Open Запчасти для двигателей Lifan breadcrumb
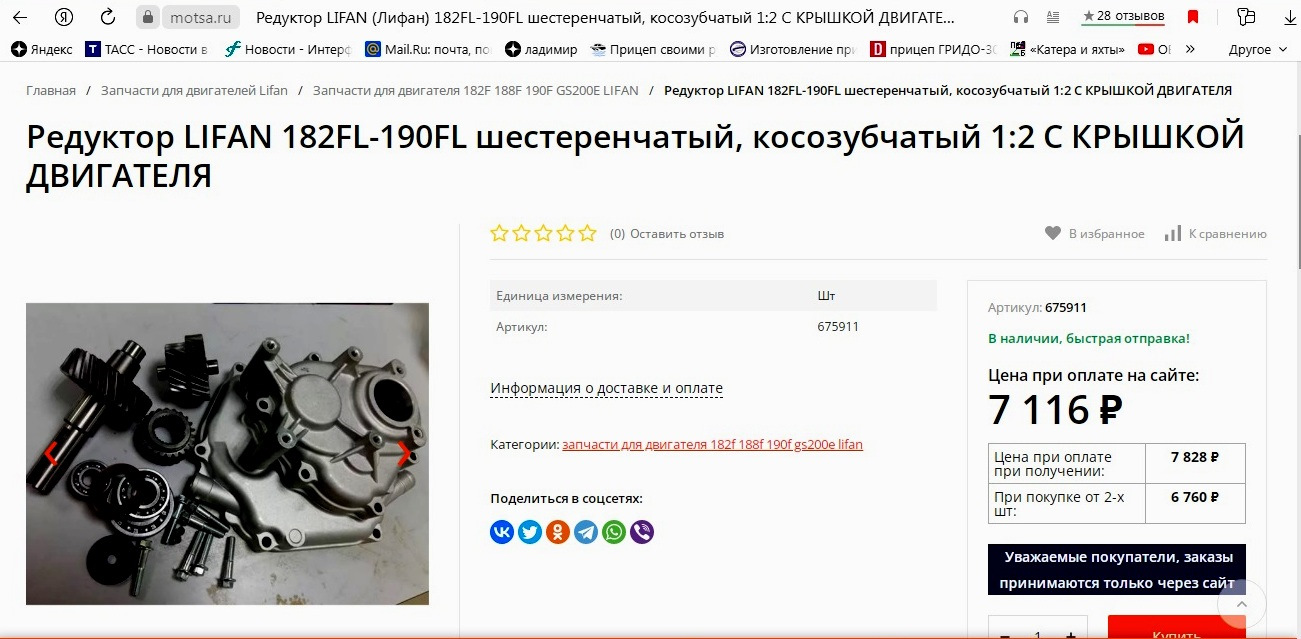 click(194, 90)
